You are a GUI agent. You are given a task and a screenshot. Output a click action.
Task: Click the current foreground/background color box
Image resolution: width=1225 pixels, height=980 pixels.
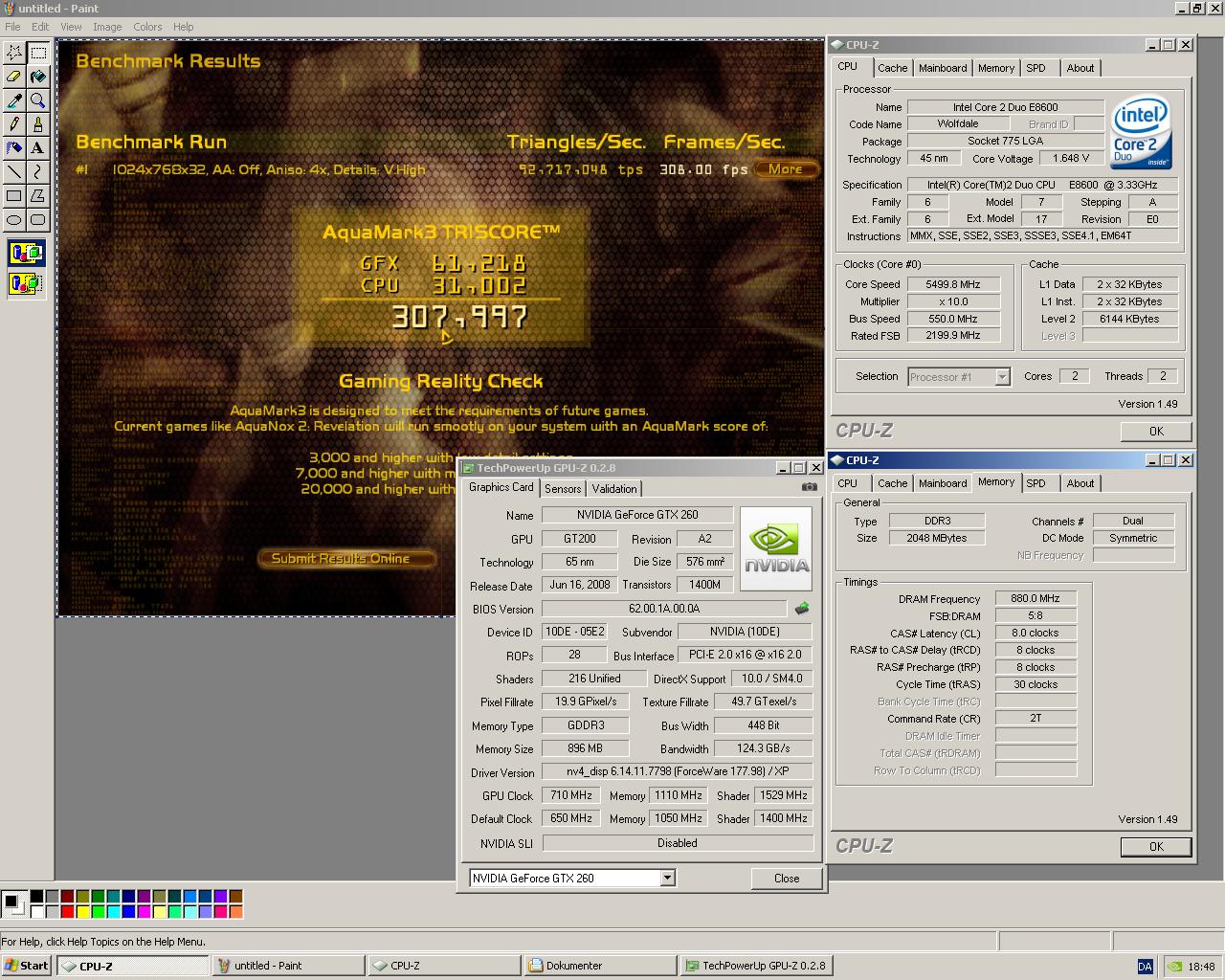click(x=13, y=904)
